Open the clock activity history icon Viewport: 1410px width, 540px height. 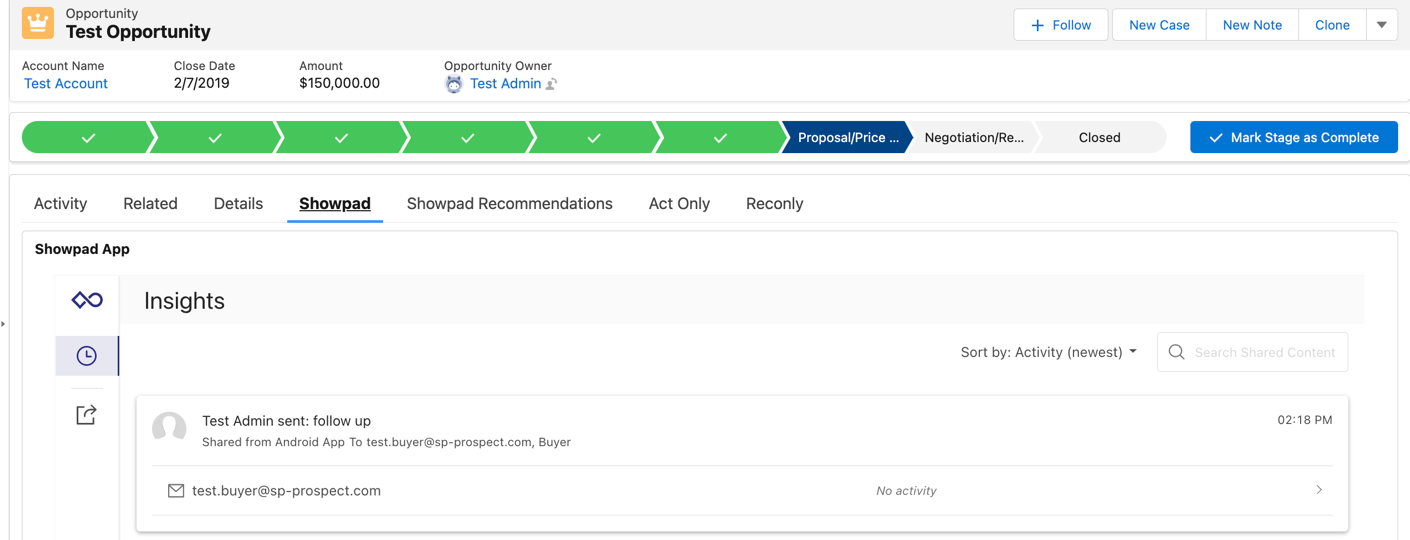point(87,356)
